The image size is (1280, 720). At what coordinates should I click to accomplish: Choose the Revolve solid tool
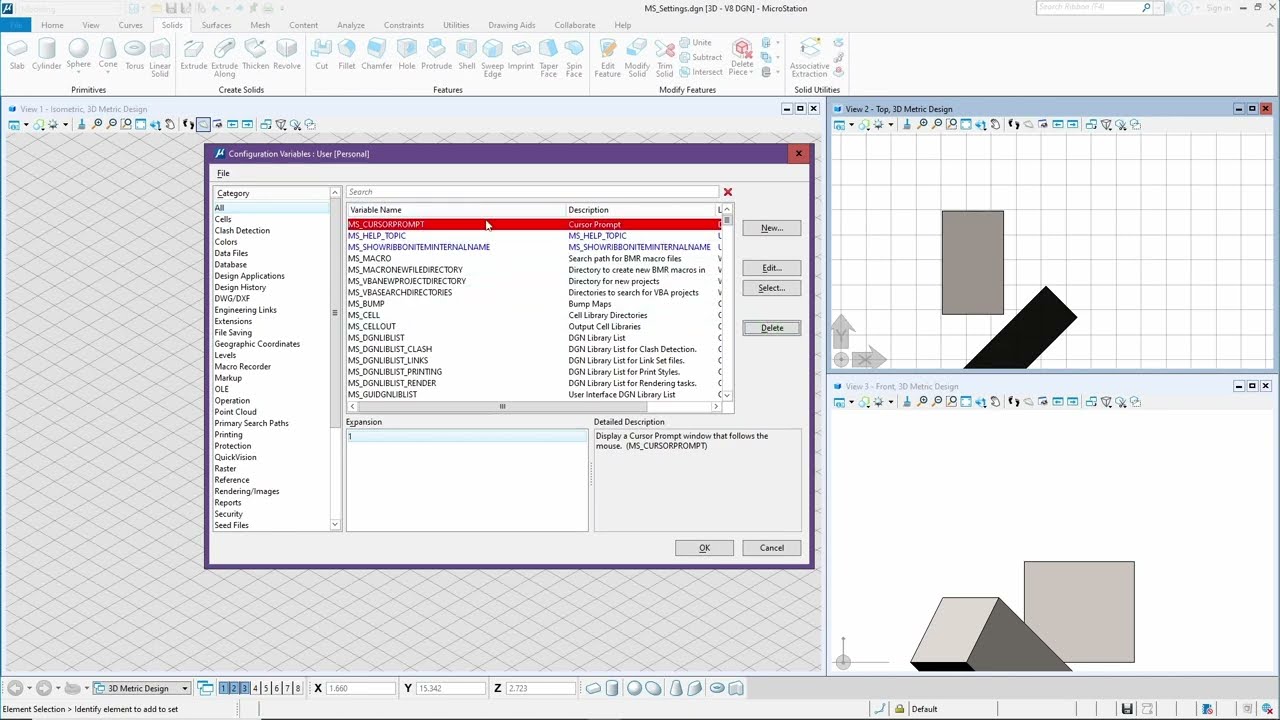(287, 55)
